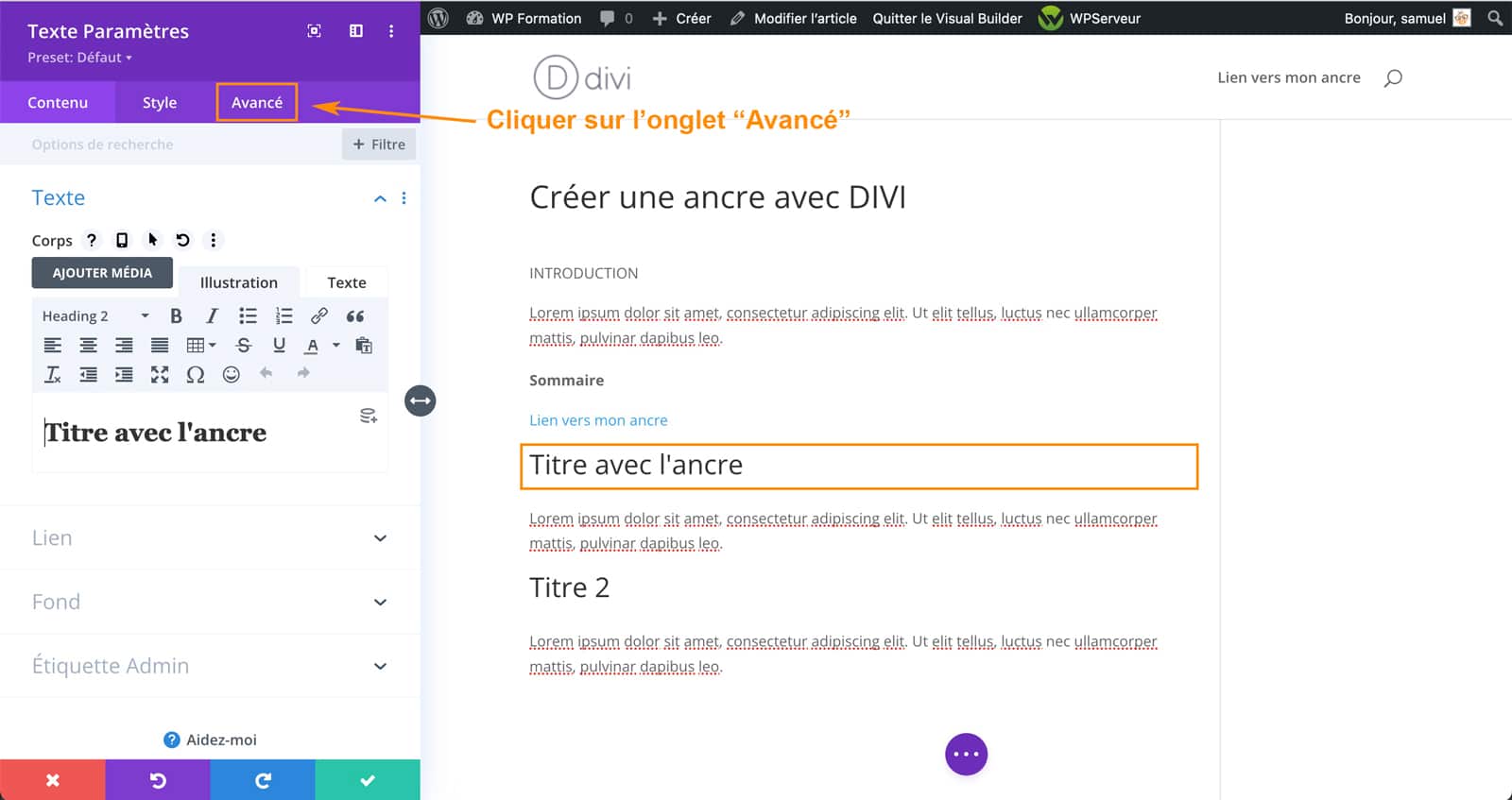Click the text color A swatch

point(312,346)
